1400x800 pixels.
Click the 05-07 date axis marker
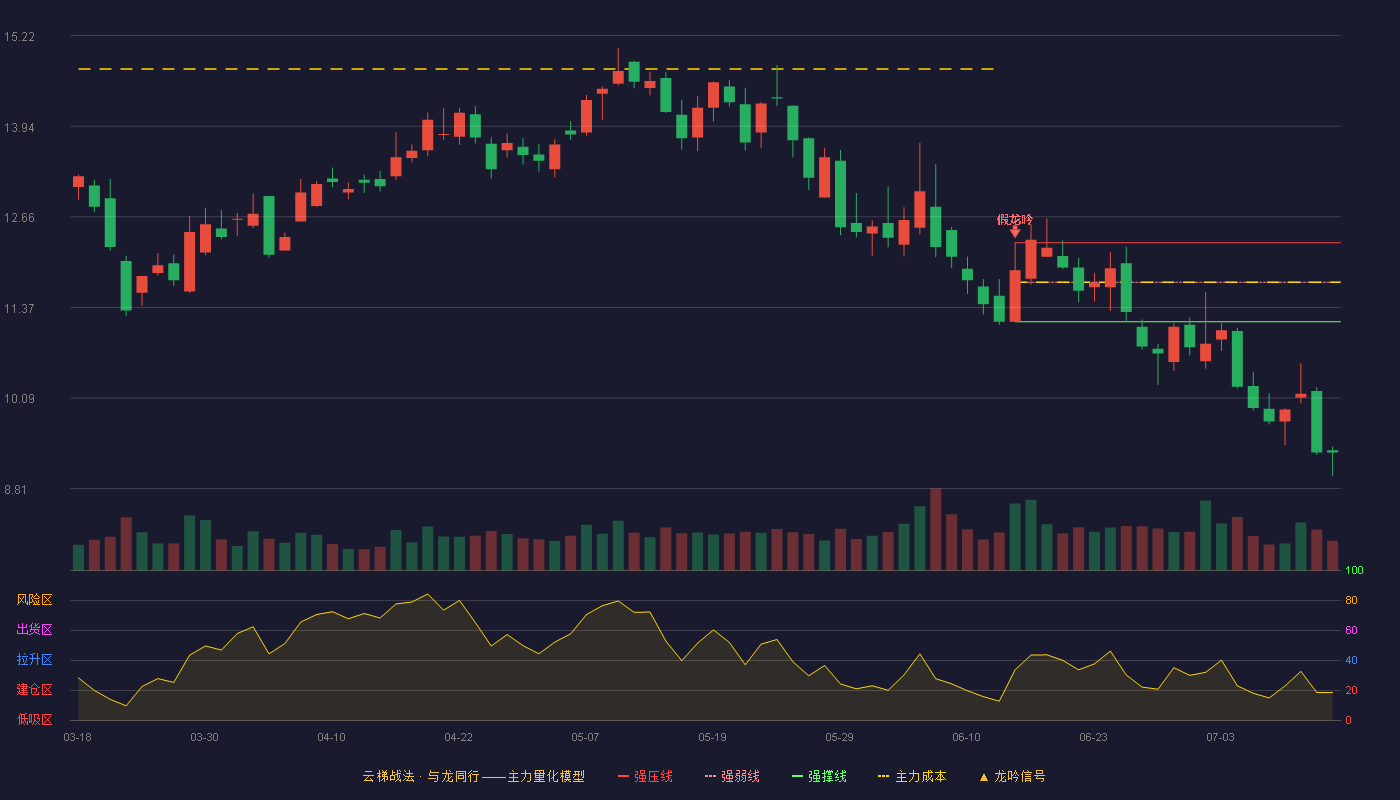coord(585,738)
